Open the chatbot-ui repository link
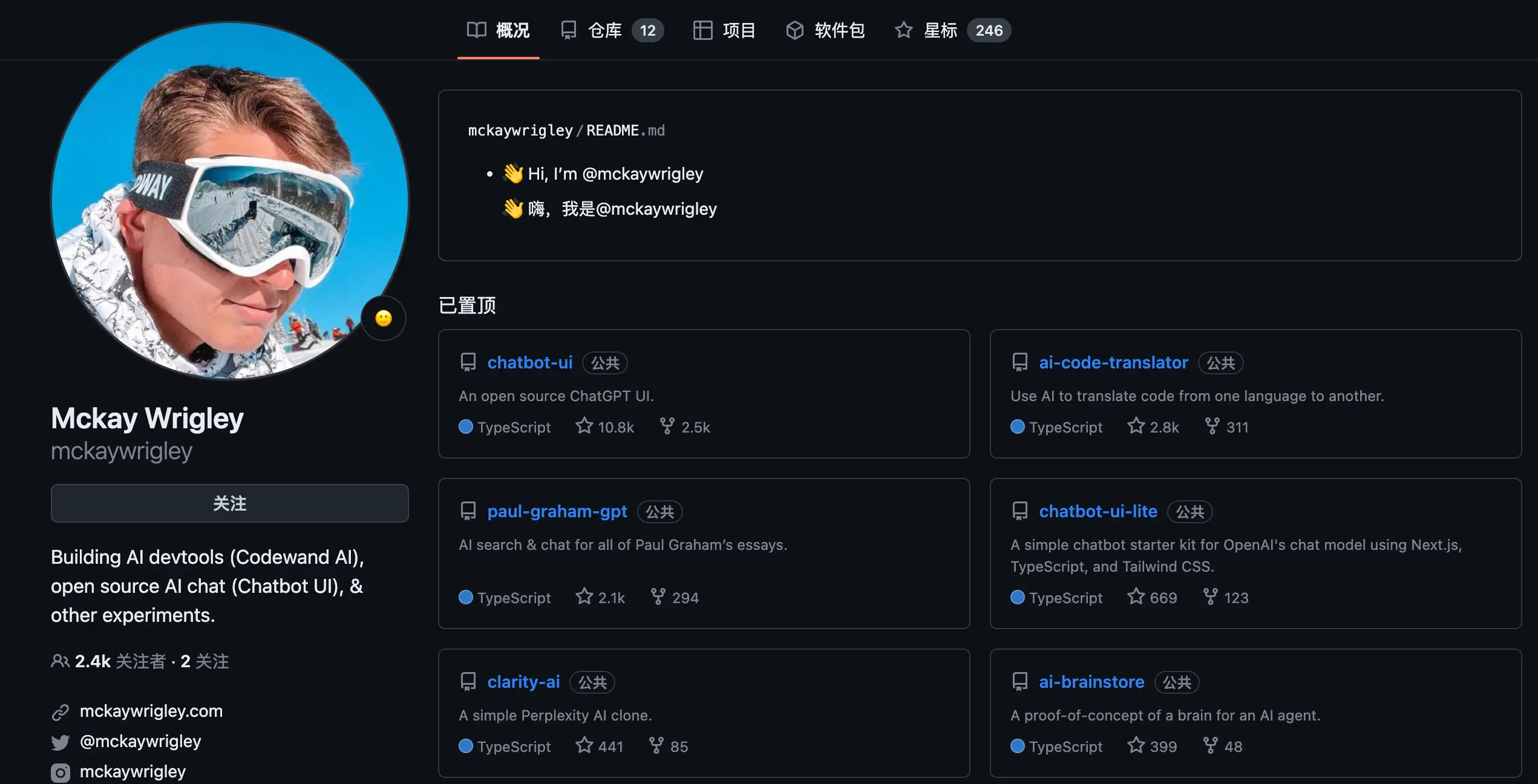Viewport: 1538px width, 784px height. pos(529,362)
